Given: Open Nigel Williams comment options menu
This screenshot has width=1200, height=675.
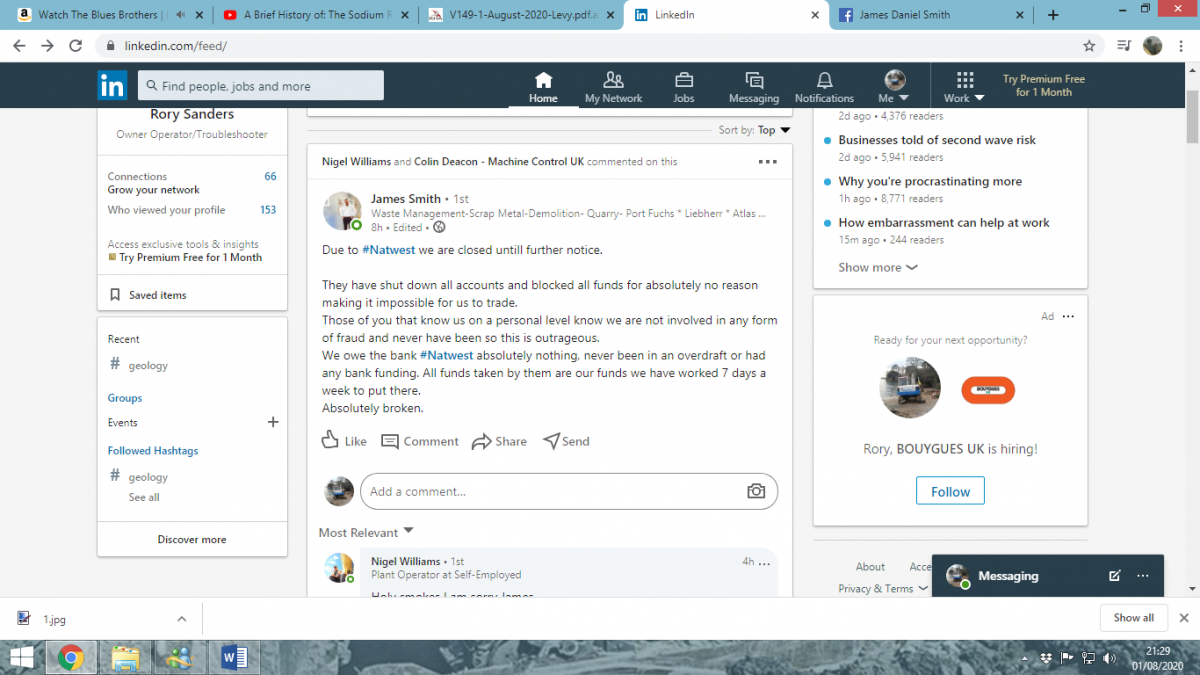Looking at the screenshot, I should (766, 562).
